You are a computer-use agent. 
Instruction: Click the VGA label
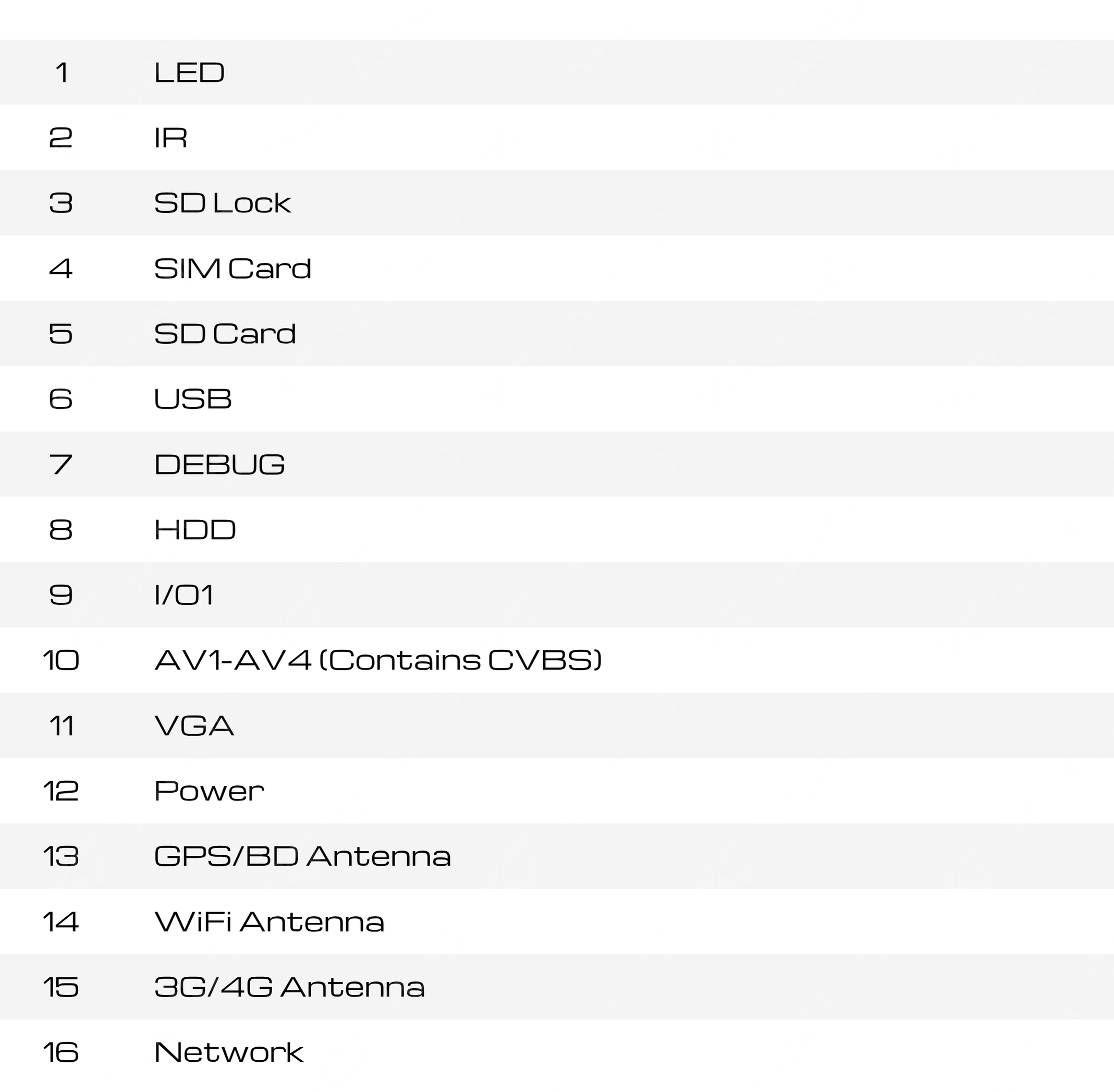coord(194,726)
